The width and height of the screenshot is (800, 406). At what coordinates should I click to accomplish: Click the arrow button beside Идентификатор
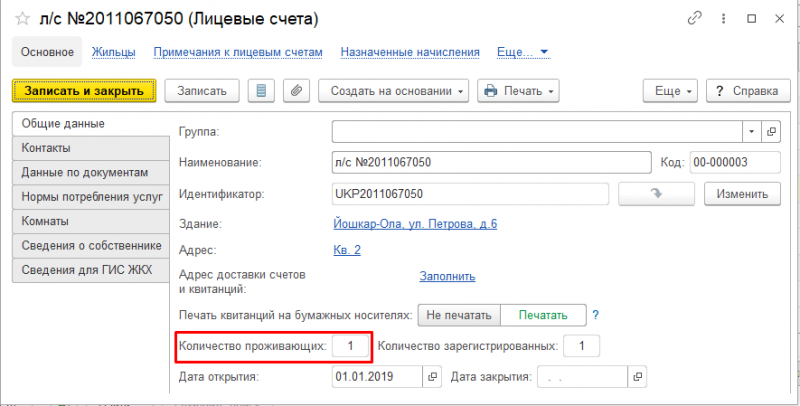[657, 194]
